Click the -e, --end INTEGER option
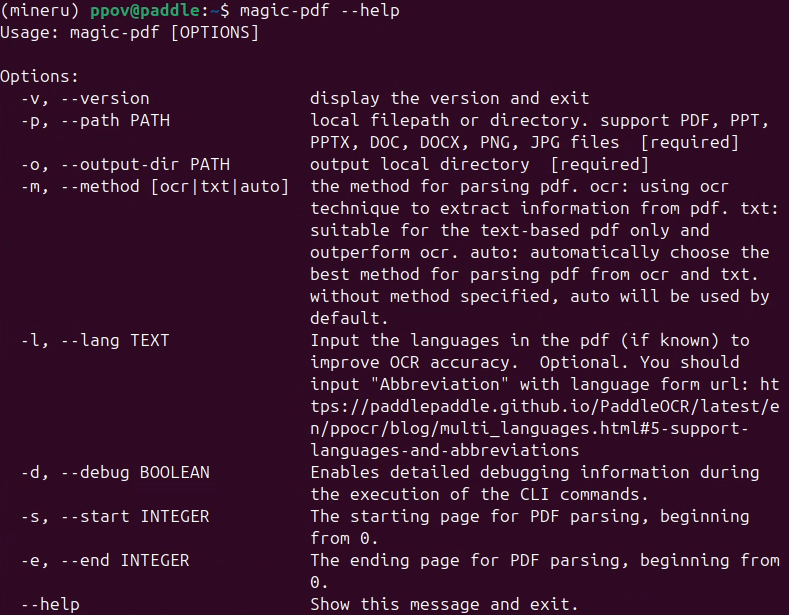The image size is (789, 615). [105, 561]
